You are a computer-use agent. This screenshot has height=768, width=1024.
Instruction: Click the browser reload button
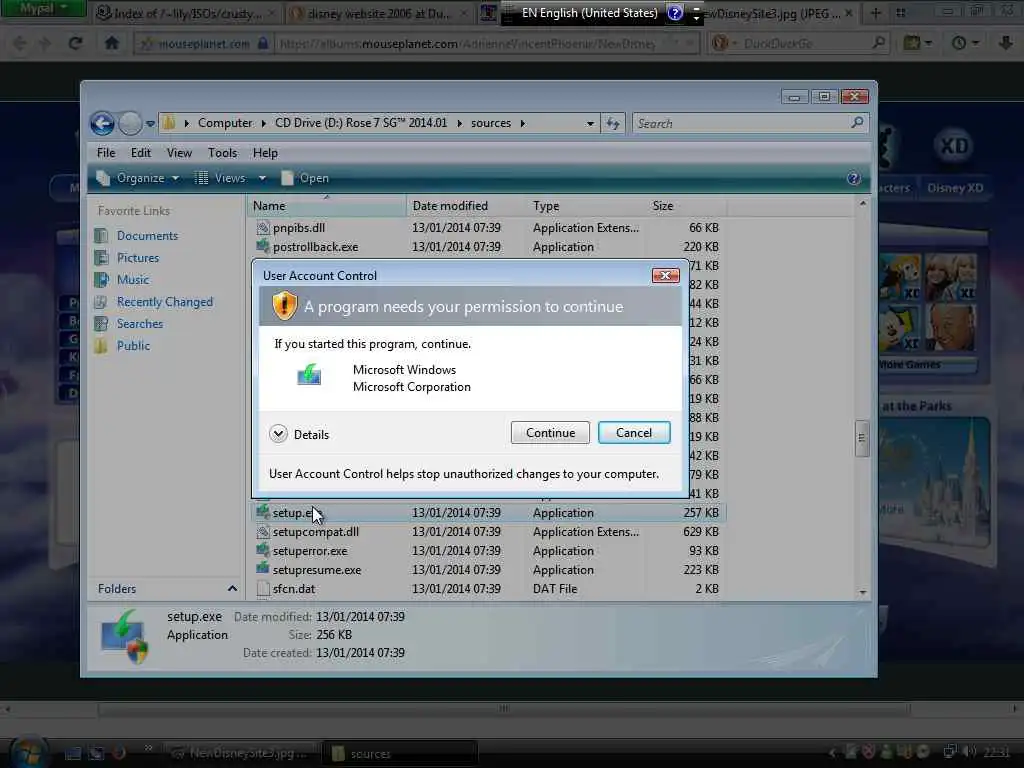[75, 44]
